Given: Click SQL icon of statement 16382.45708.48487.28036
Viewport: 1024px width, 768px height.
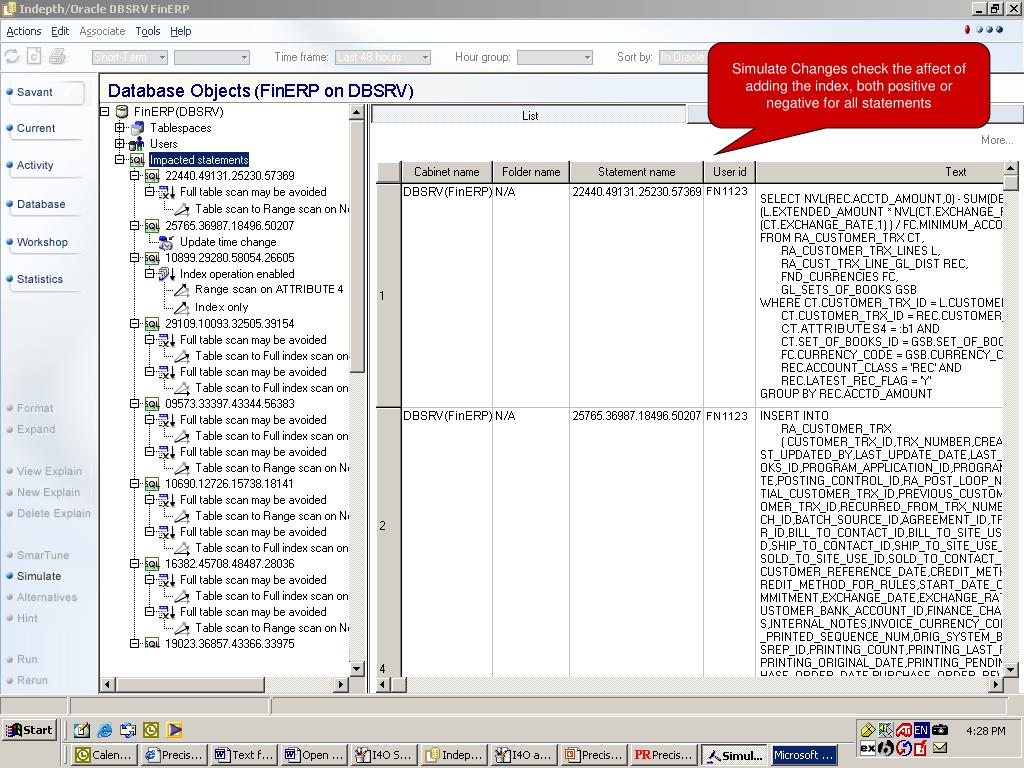Looking at the screenshot, I should (x=152, y=564).
